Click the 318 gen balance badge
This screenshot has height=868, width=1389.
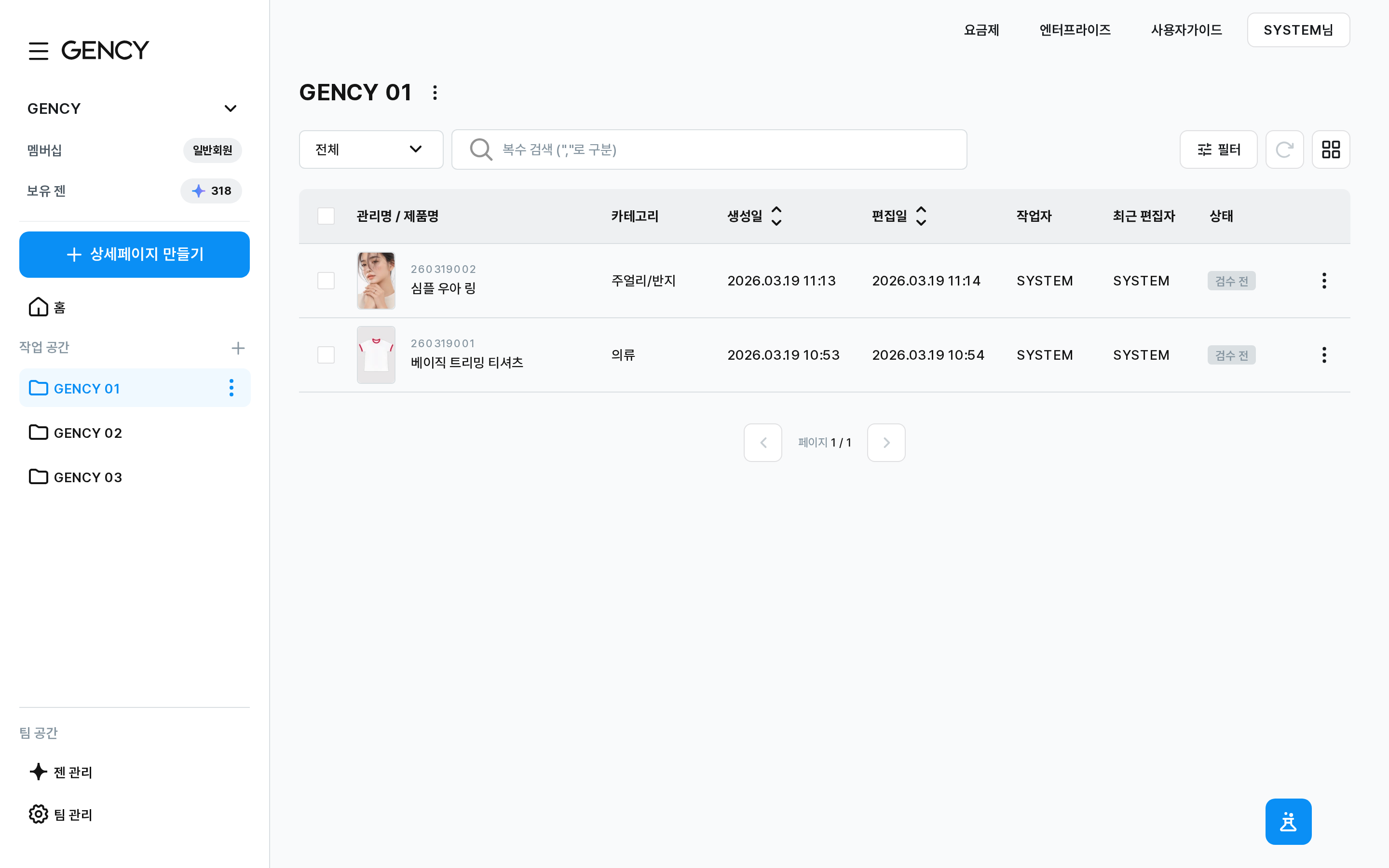point(211,191)
